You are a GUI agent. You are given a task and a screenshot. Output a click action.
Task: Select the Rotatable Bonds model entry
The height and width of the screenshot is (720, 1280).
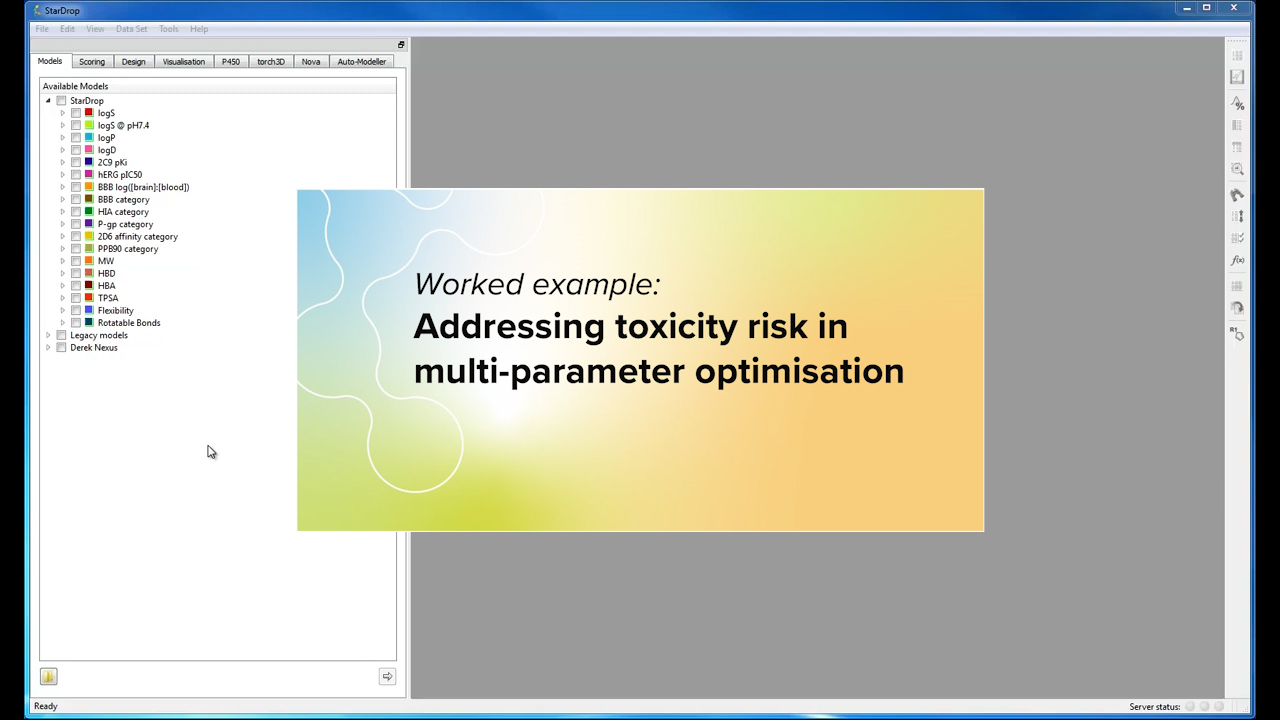click(x=128, y=322)
